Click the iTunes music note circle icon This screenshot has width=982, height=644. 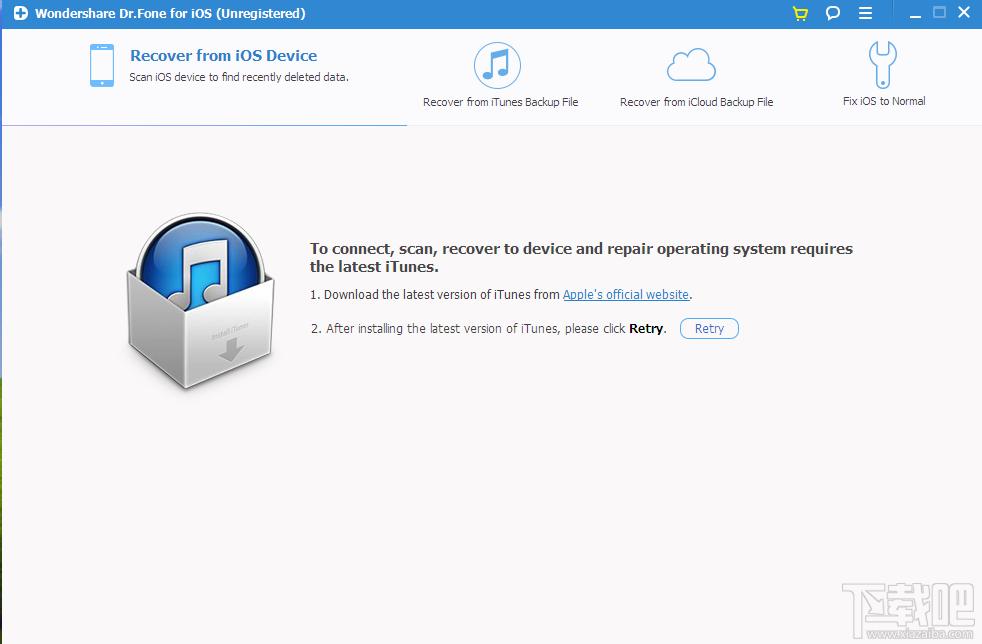click(497, 65)
